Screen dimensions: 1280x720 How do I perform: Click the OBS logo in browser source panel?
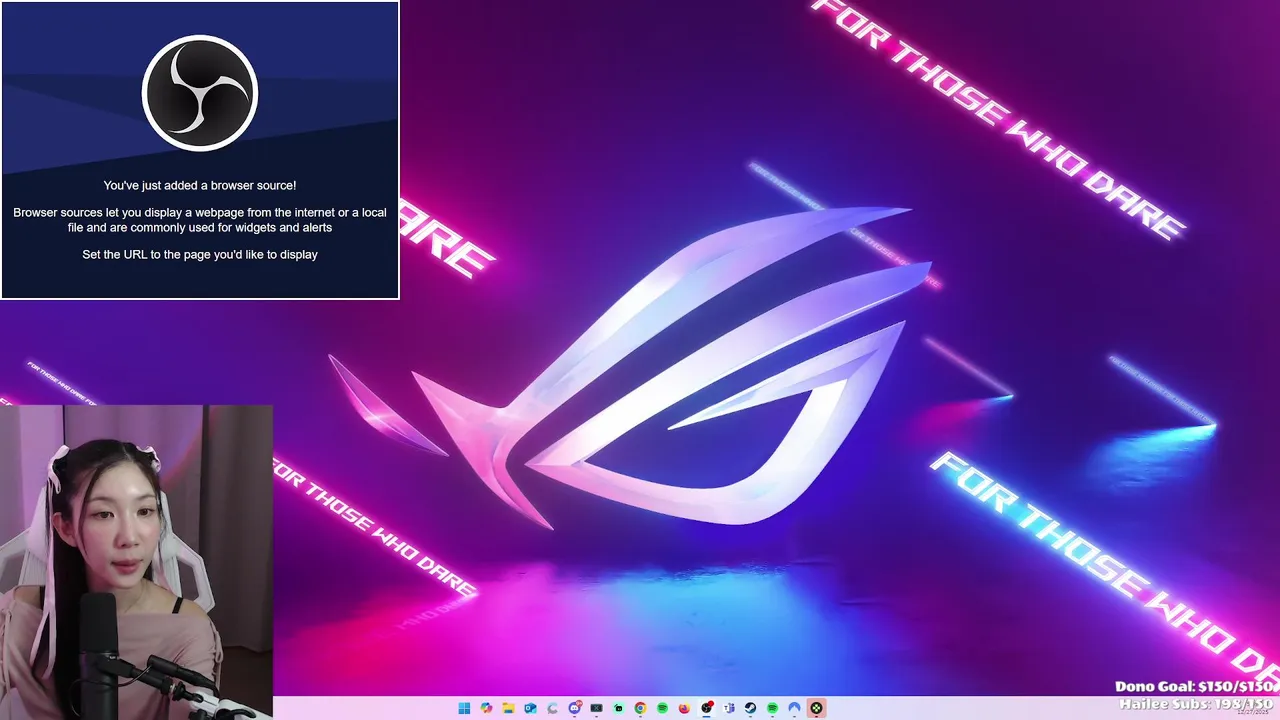coord(200,93)
